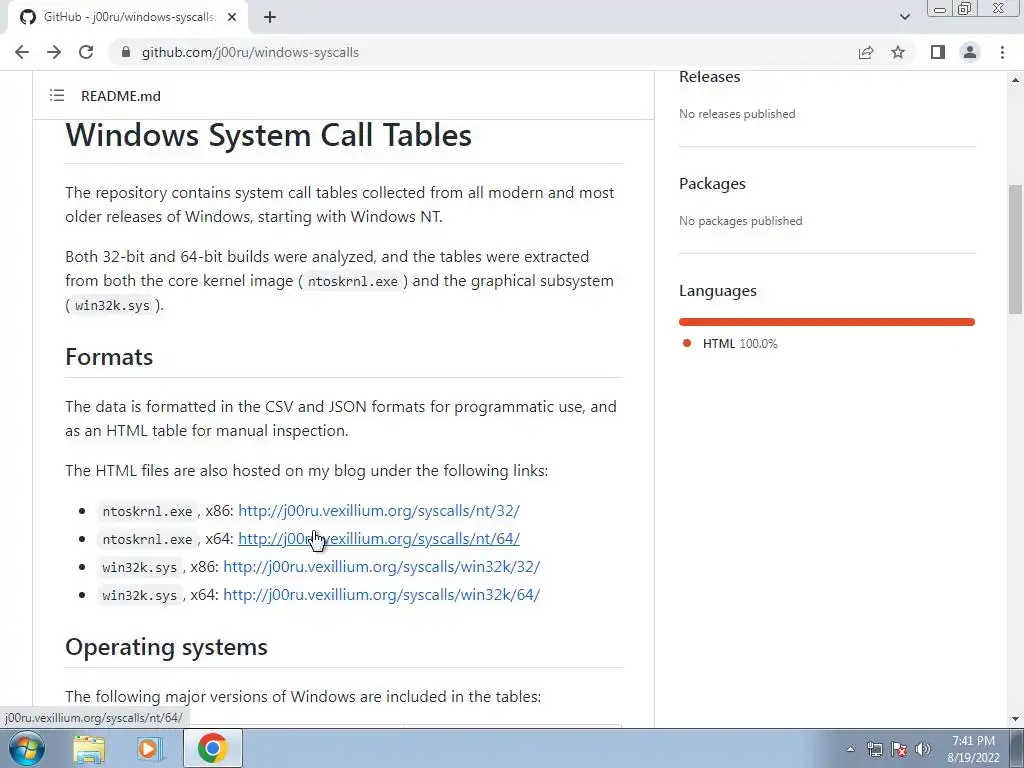The image size is (1024, 768).
Task: Go forward to the next page
Action: (x=54, y=52)
